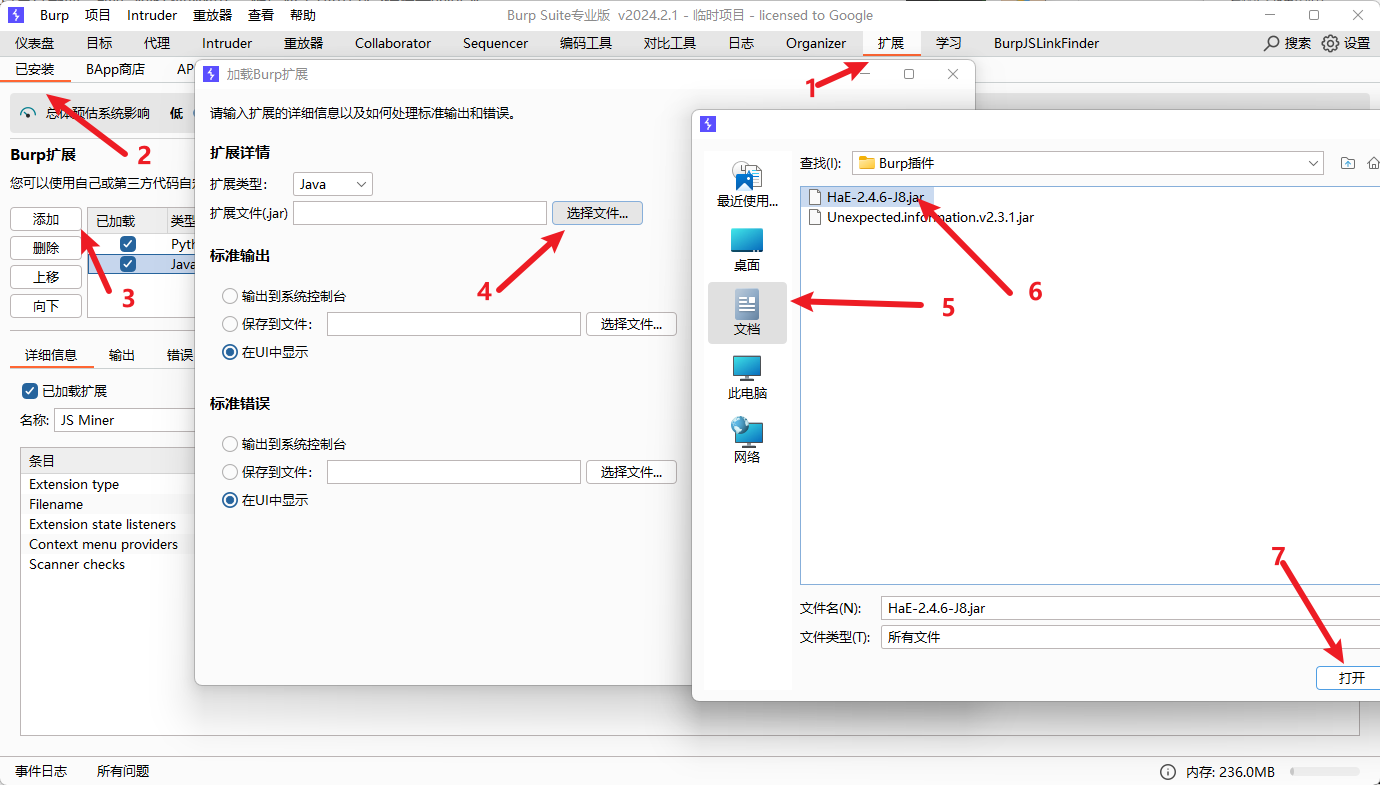This screenshot has height=785, width=1380.
Task: Click the memory info circle icon
Action: coord(1167,772)
